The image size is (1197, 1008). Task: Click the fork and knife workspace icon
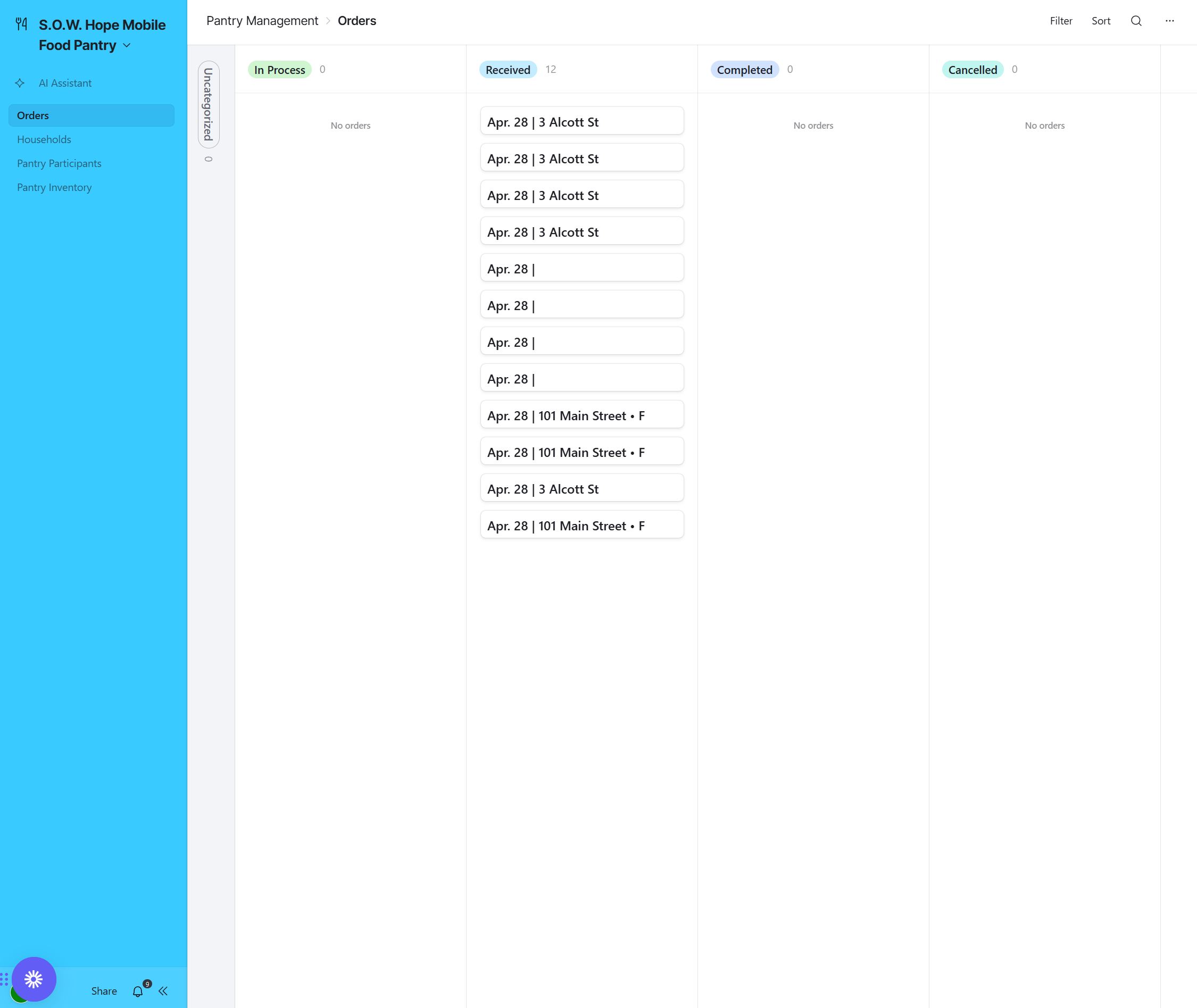coord(22,24)
